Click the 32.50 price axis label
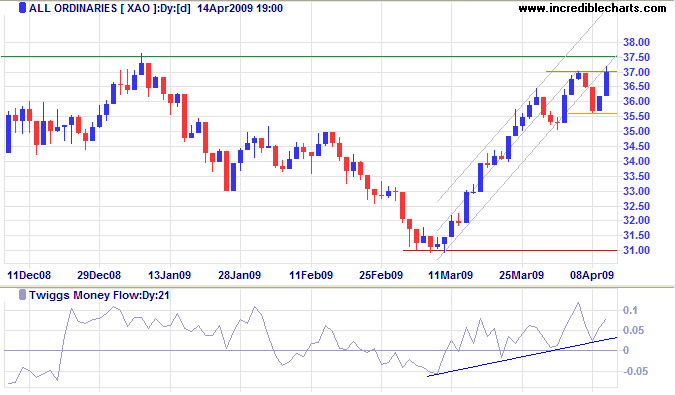 tap(636, 206)
